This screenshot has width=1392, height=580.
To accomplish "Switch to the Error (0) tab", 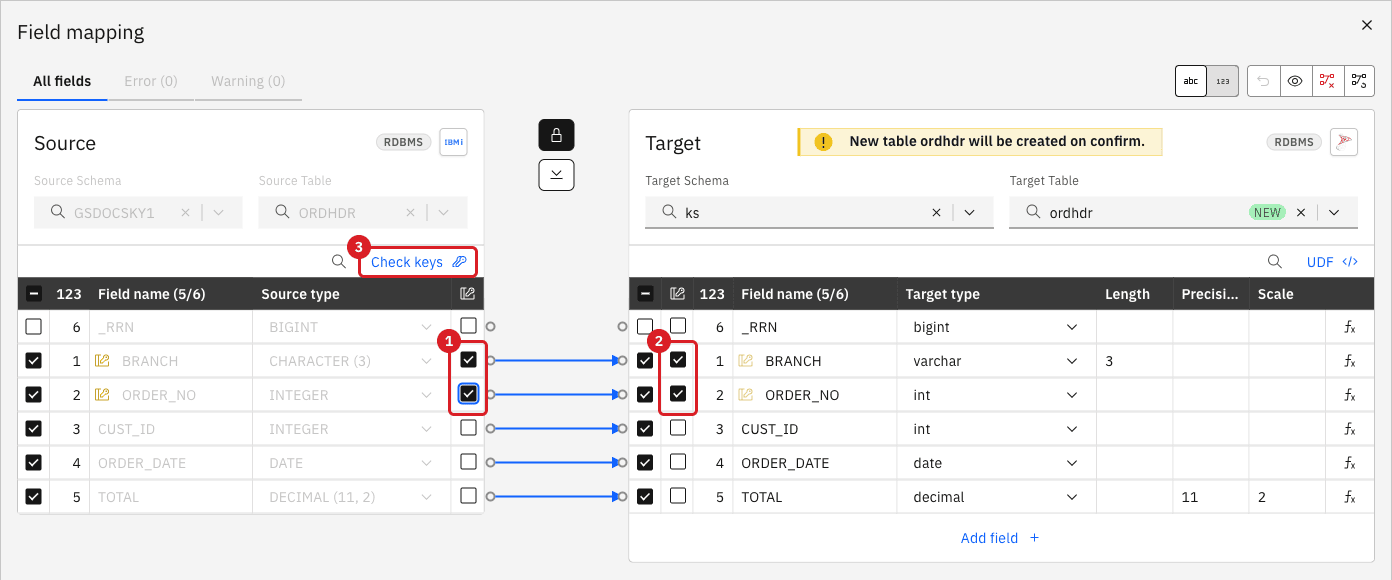I will [151, 81].
